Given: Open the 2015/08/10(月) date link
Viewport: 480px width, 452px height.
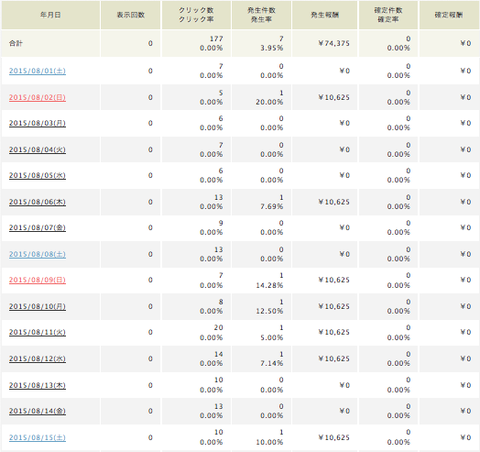Looking at the screenshot, I should tap(37, 306).
